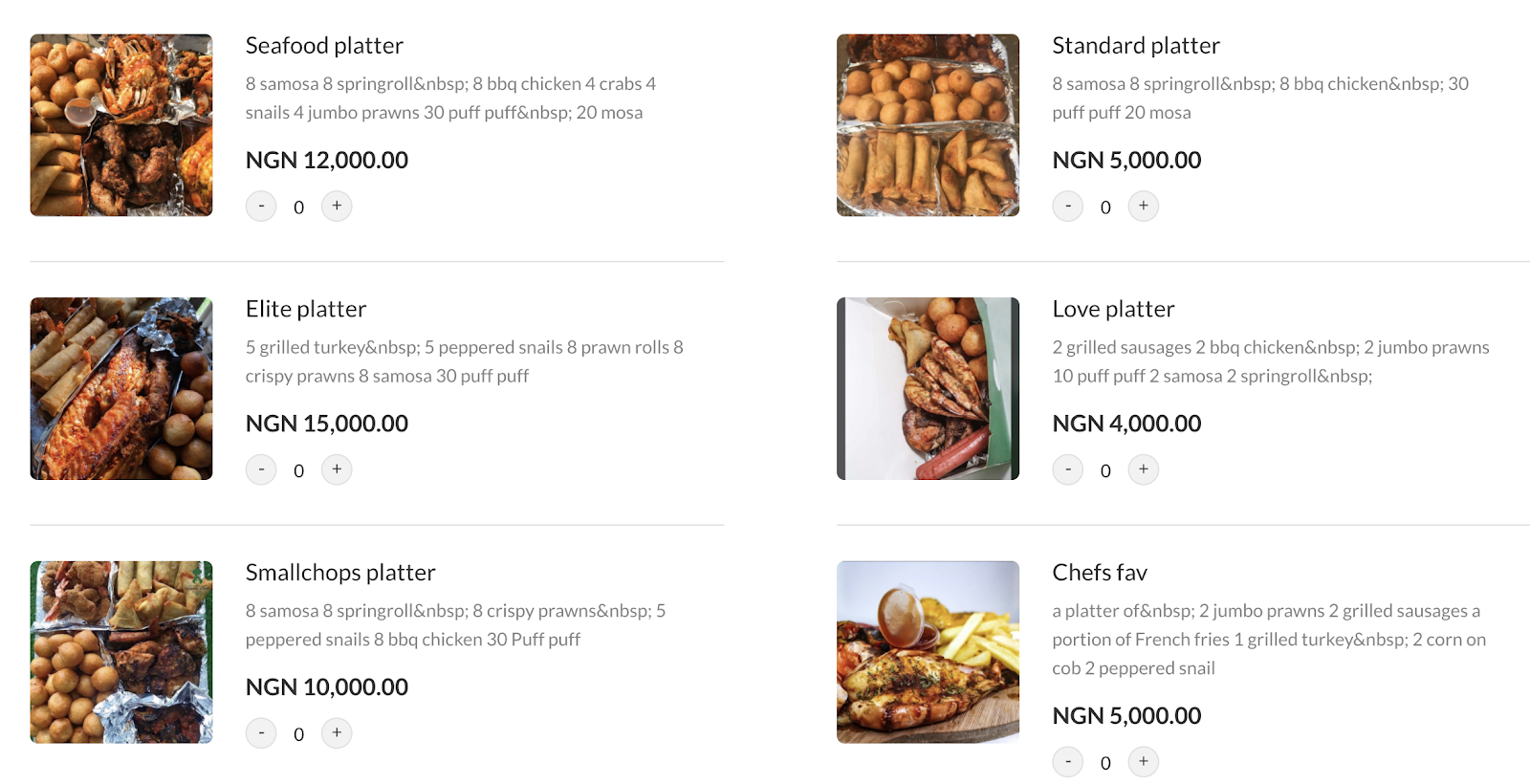Click the Elite platter title
Screen dimensions: 1530x784
(306, 309)
